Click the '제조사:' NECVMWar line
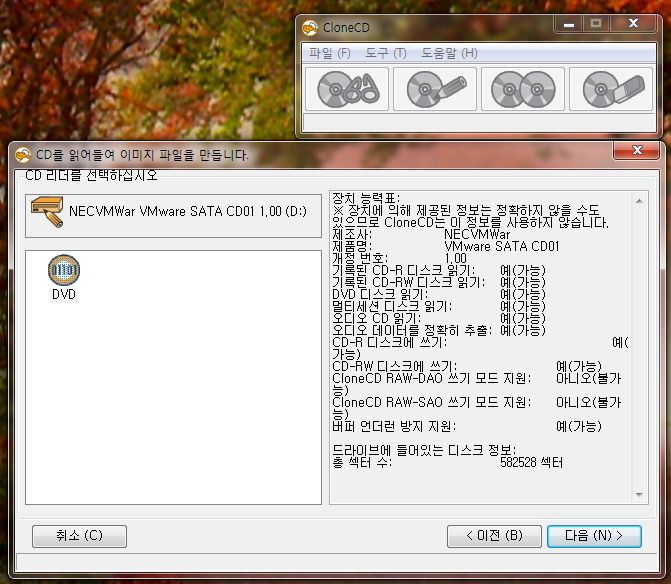The width and height of the screenshot is (671, 584). click(421, 234)
